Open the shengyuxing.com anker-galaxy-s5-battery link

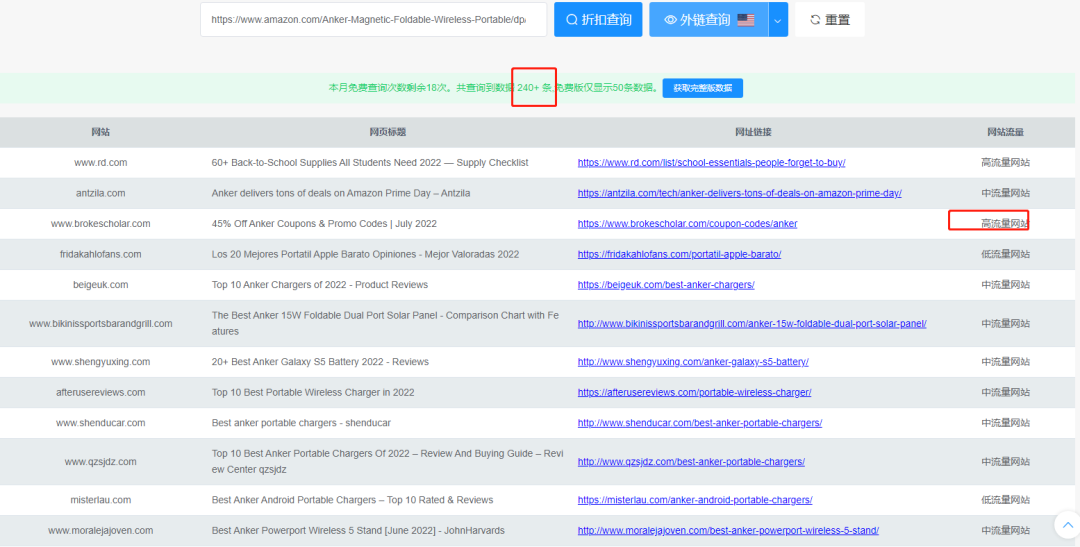[x=693, y=362]
